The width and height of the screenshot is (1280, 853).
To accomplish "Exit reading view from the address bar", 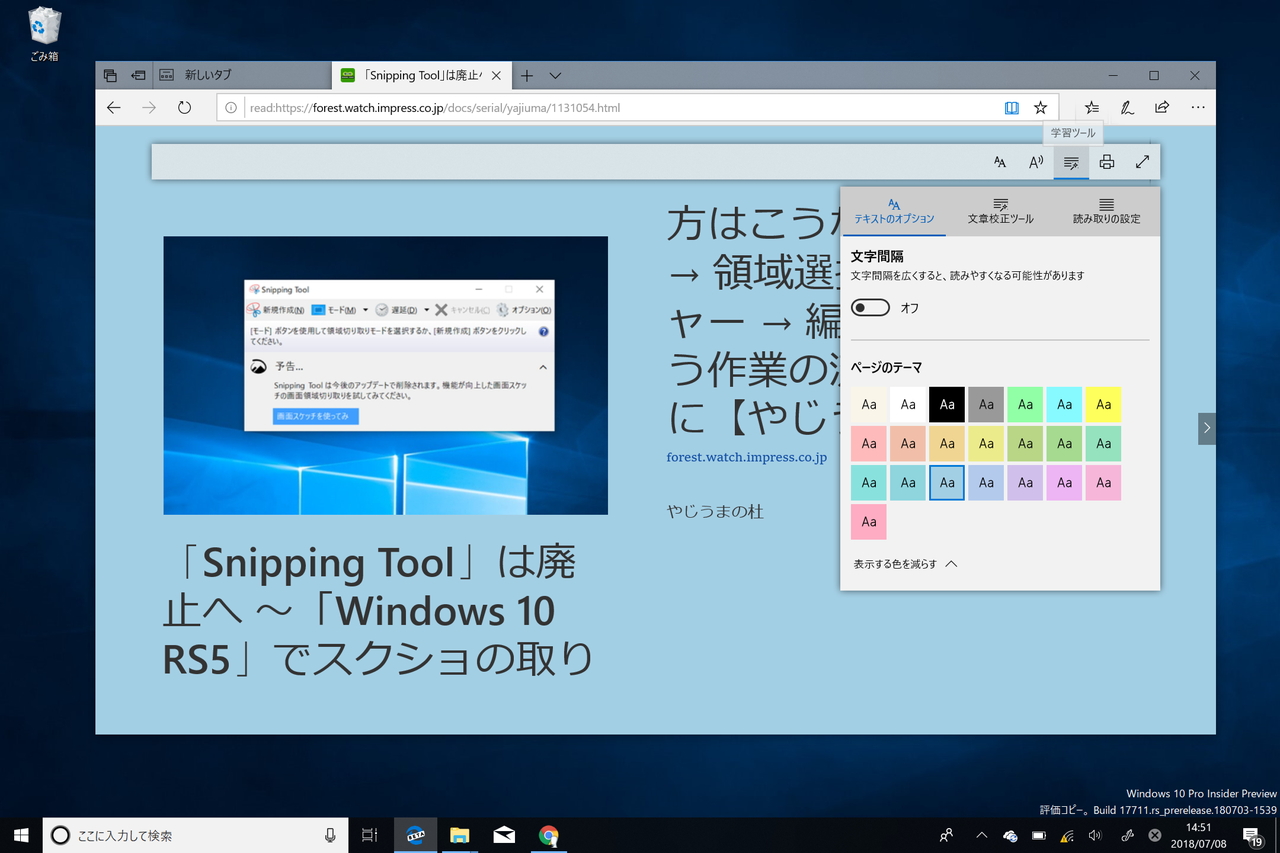I will [1012, 107].
